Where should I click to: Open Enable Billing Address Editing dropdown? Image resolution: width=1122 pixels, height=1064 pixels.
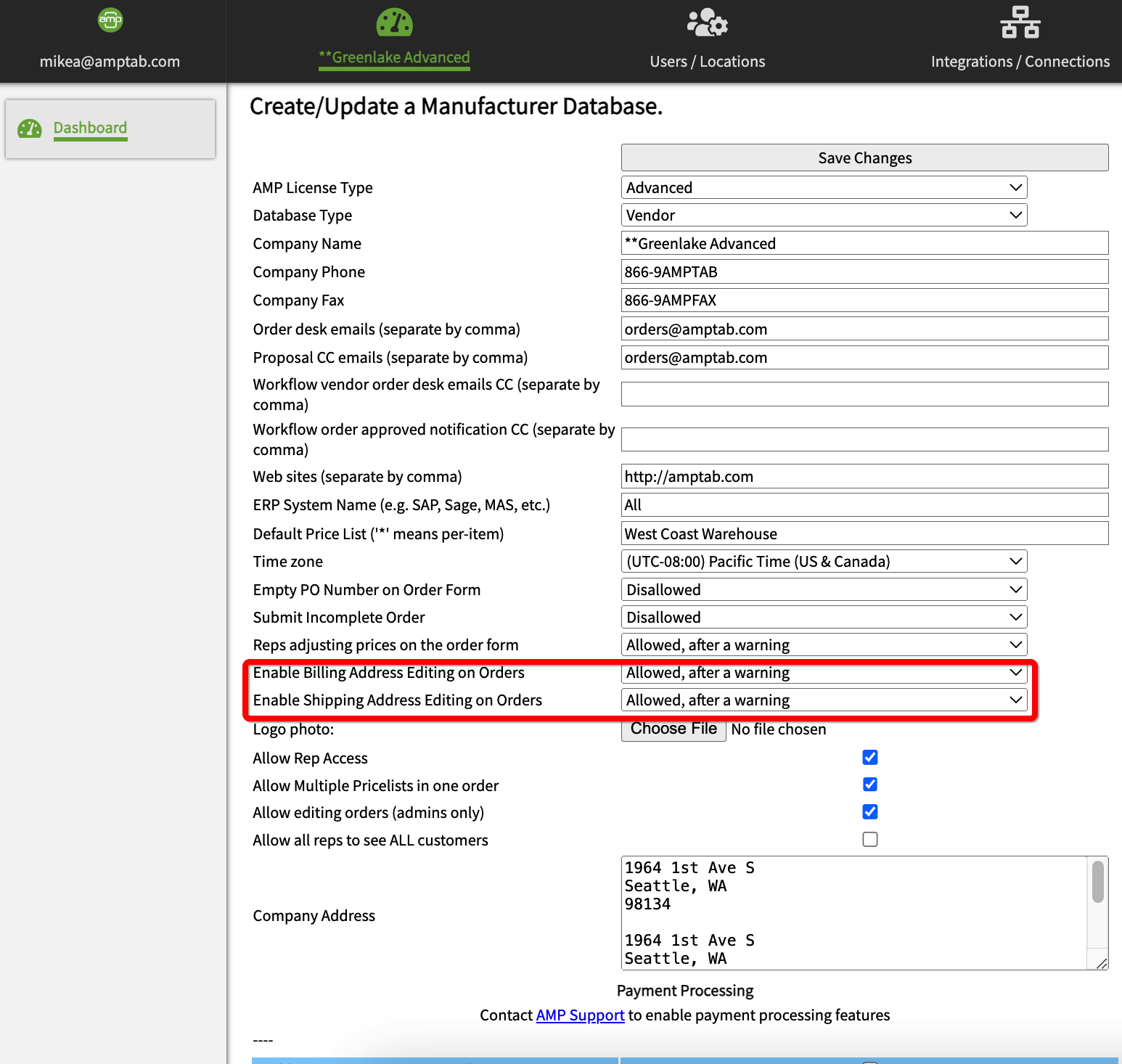pyautogui.click(x=824, y=672)
